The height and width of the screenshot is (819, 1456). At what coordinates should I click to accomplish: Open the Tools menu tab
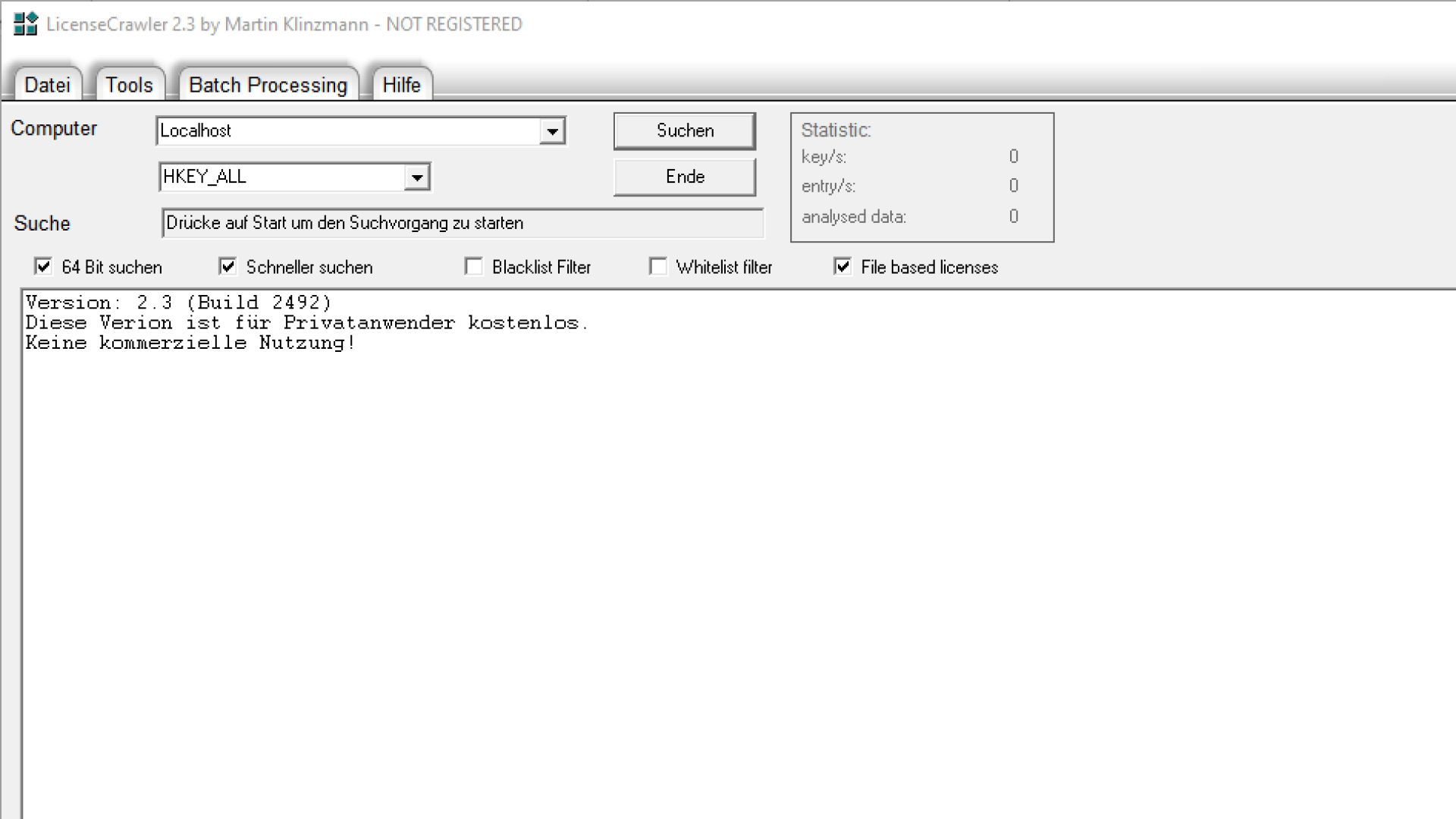tap(129, 84)
